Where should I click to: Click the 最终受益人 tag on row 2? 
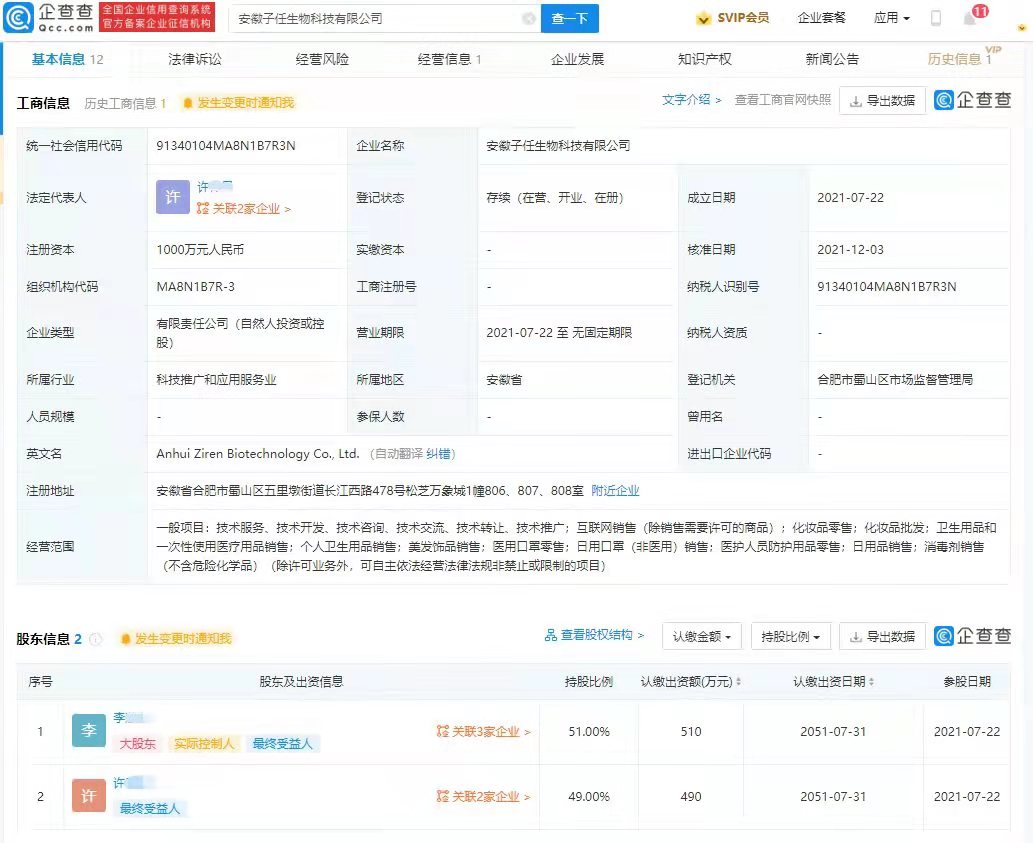[x=150, y=808]
